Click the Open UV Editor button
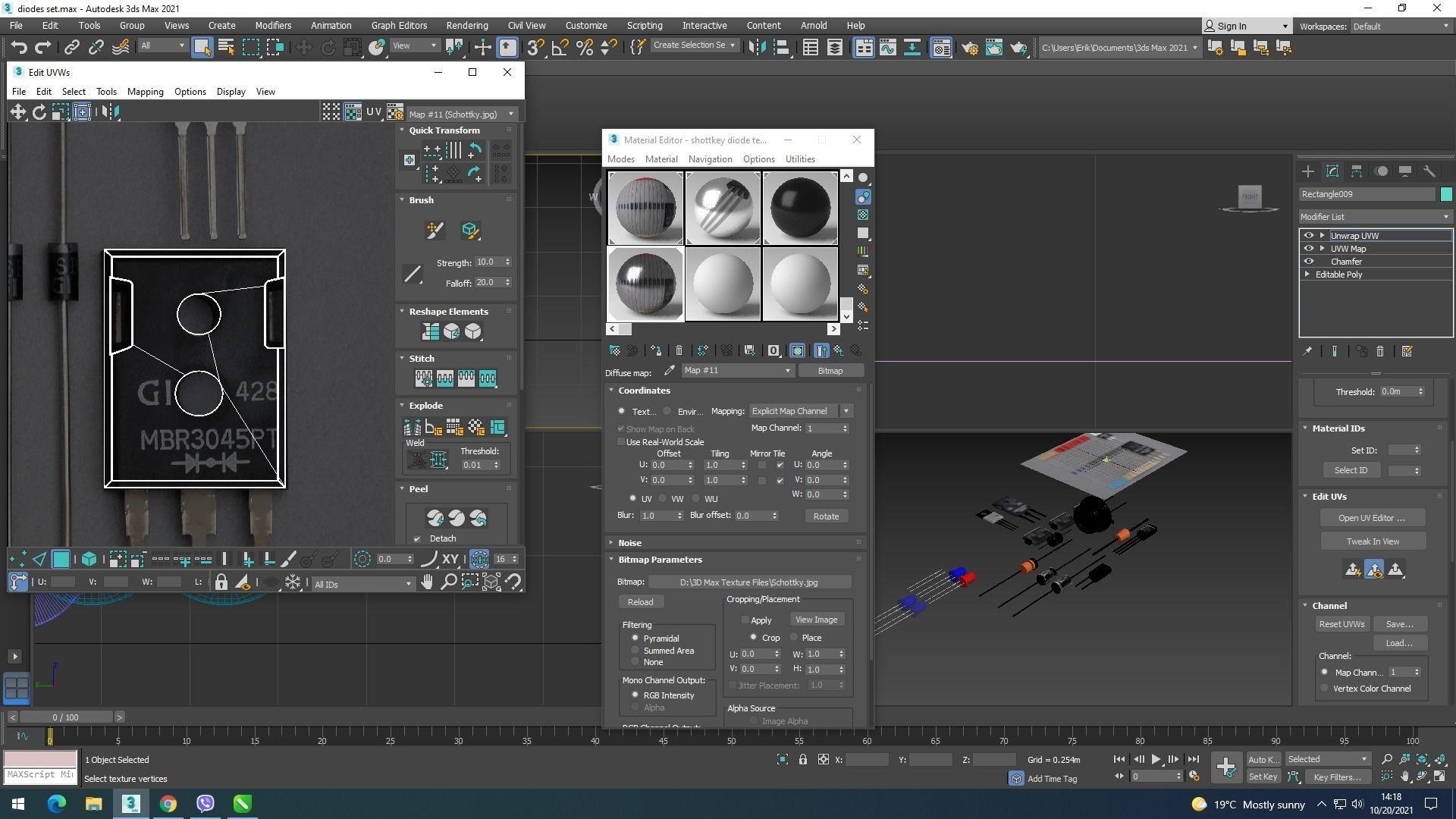The width and height of the screenshot is (1456, 819). [1371, 518]
